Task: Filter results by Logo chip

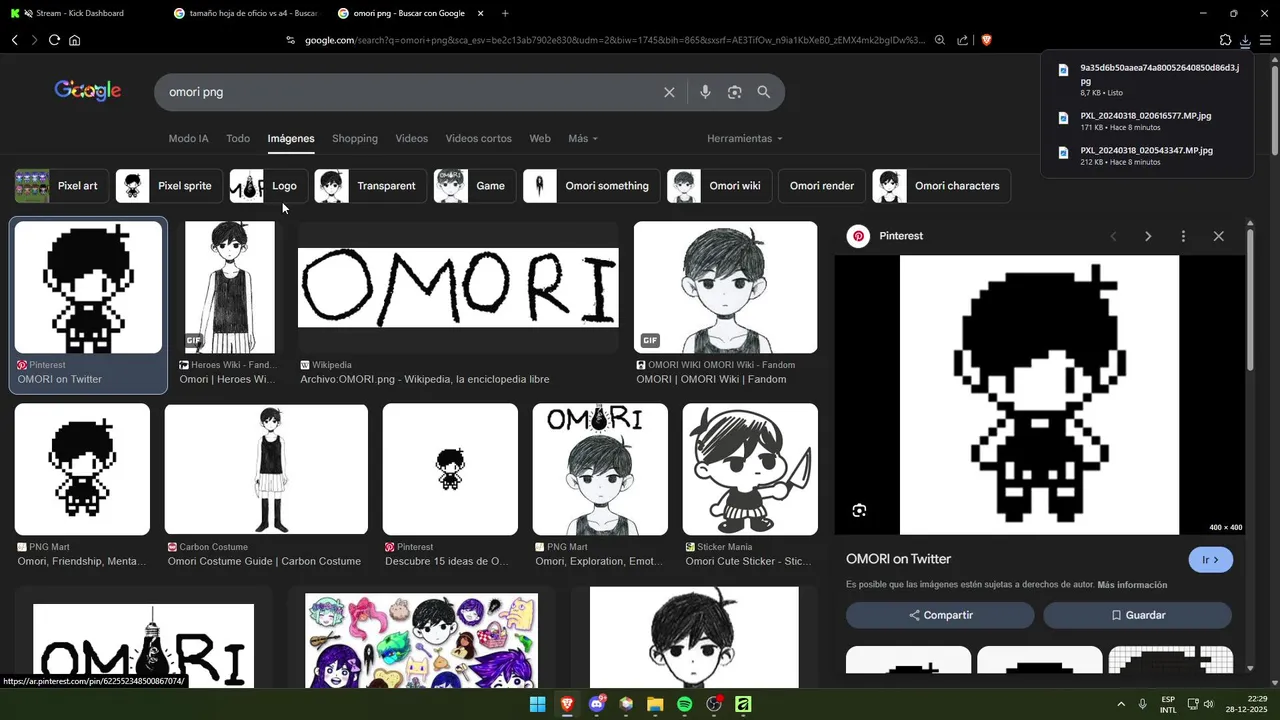Action: pos(268,186)
